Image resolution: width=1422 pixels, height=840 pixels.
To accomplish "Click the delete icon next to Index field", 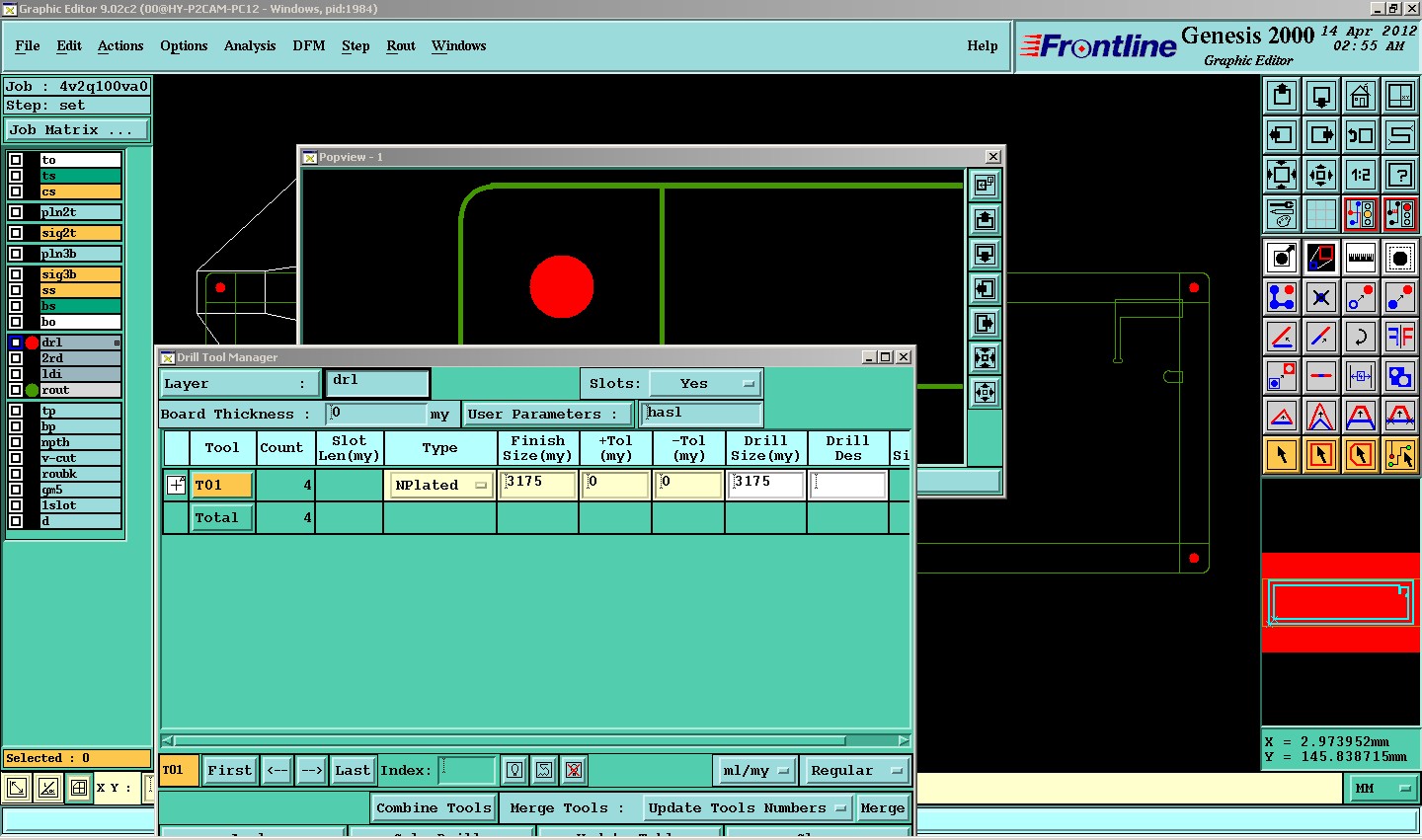I will point(574,770).
